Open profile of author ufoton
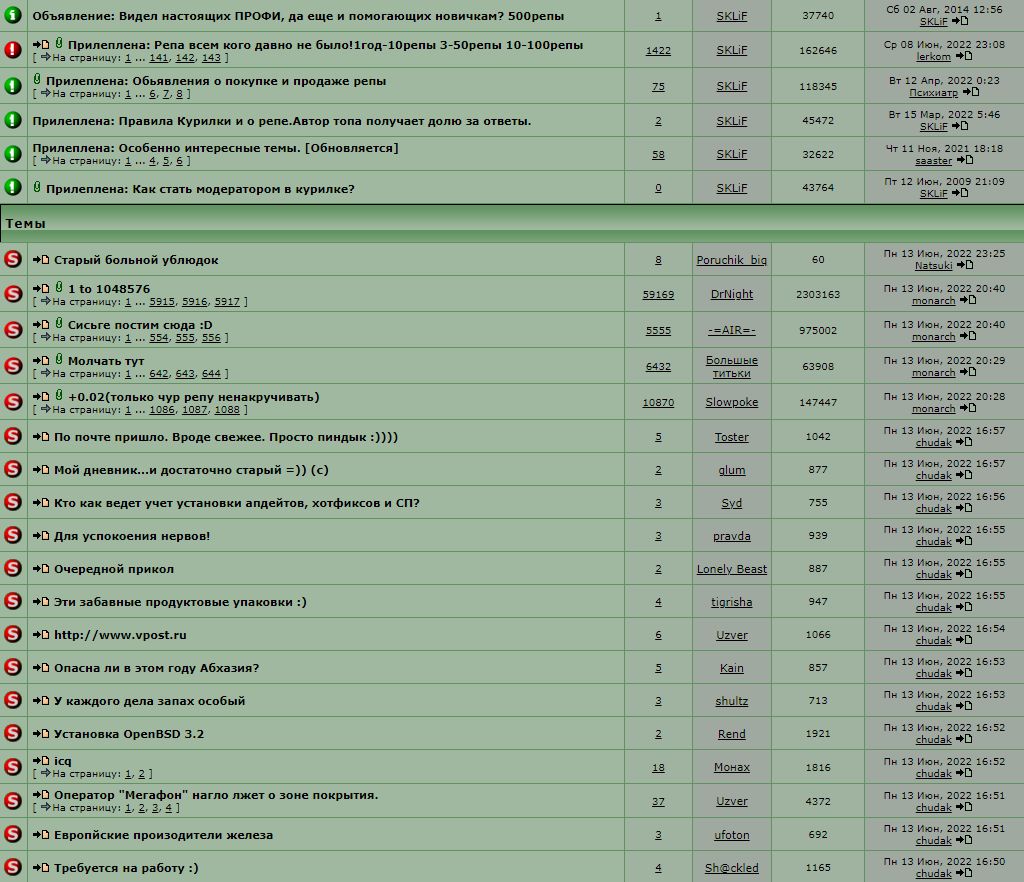The width and height of the screenshot is (1024, 882). [x=731, y=834]
